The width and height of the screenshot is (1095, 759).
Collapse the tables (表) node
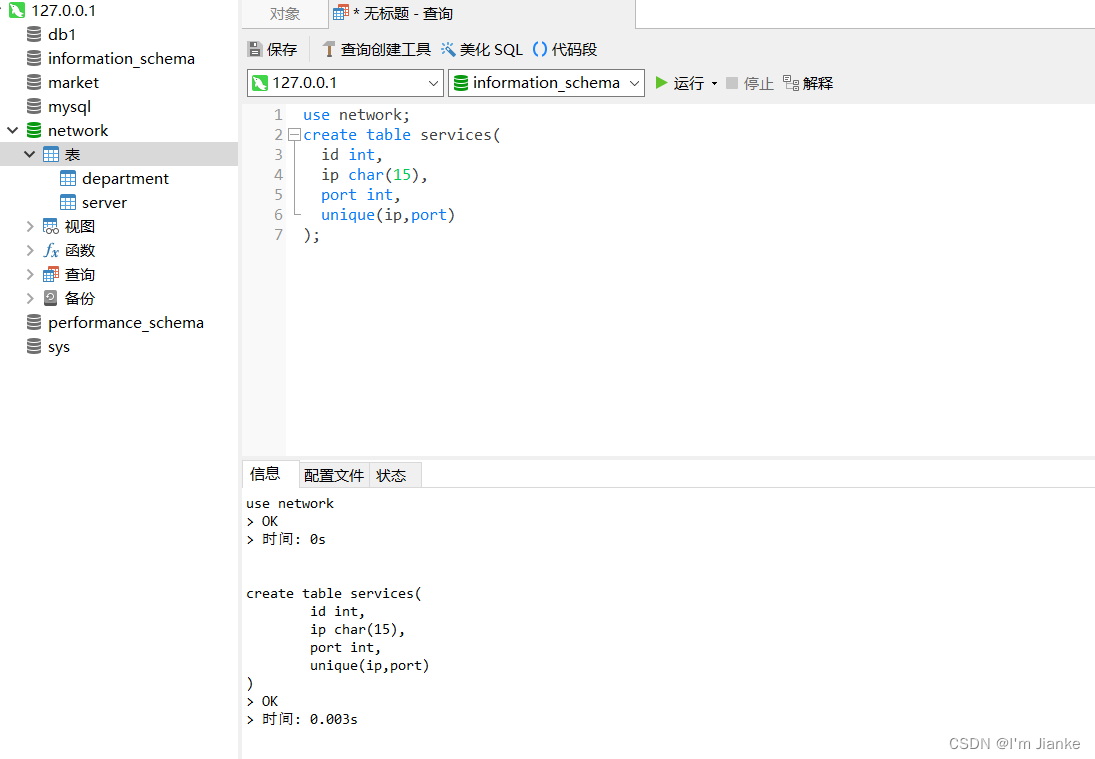pyautogui.click(x=29, y=154)
